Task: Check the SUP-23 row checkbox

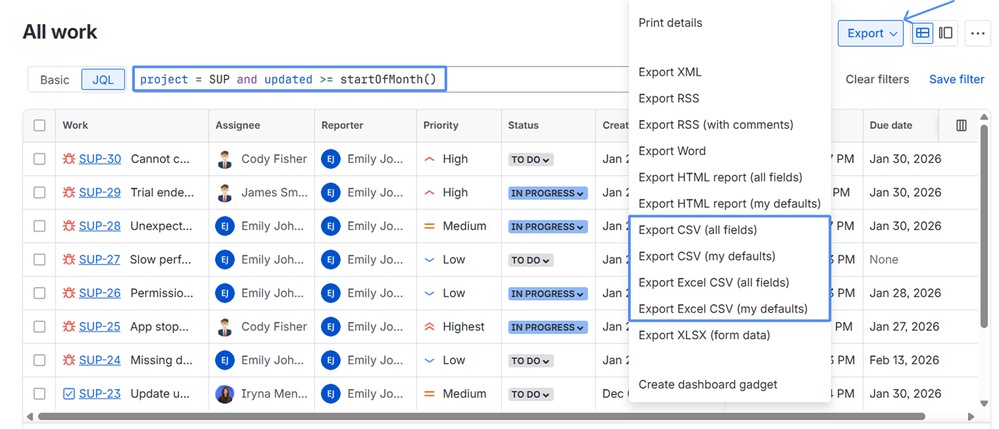Action: point(40,394)
